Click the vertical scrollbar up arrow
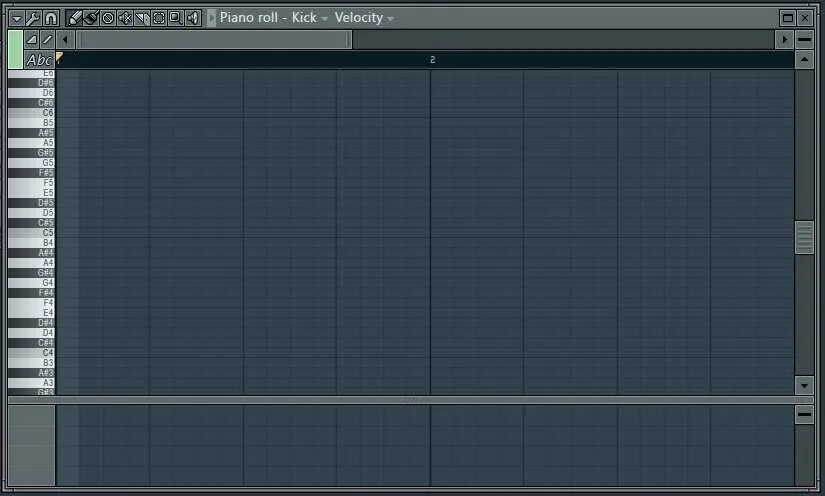Screen dimensions: 825x496 pos(804,60)
